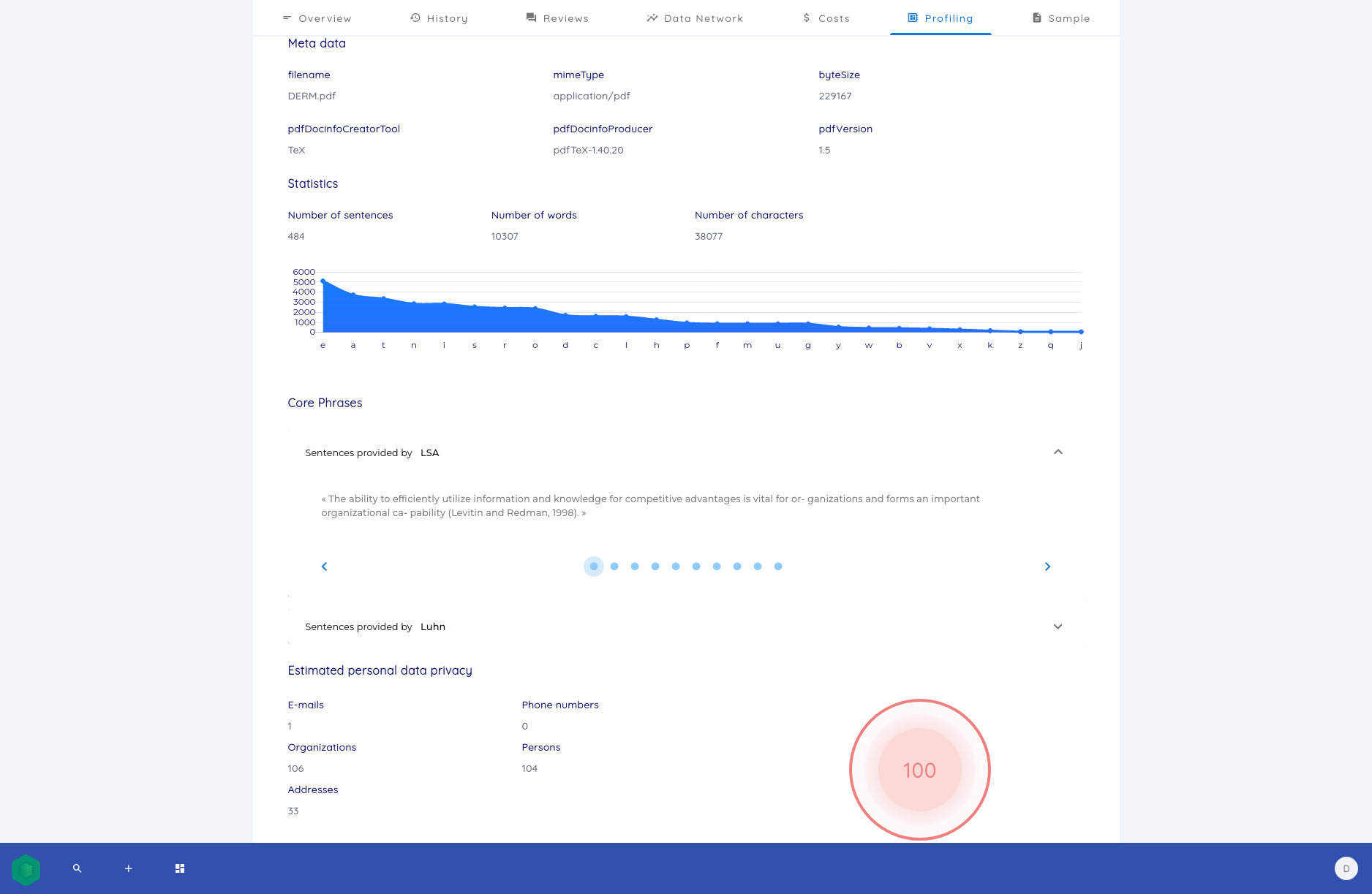The image size is (1372, 894).
Task: Switch to the History tab
Action: click(439, 18)
